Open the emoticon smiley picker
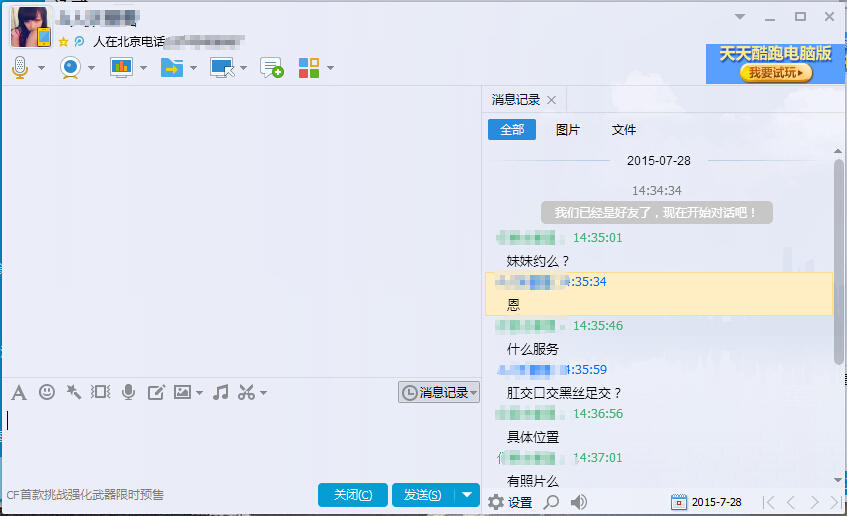This screenshot has width=847, height=516. 47,392
